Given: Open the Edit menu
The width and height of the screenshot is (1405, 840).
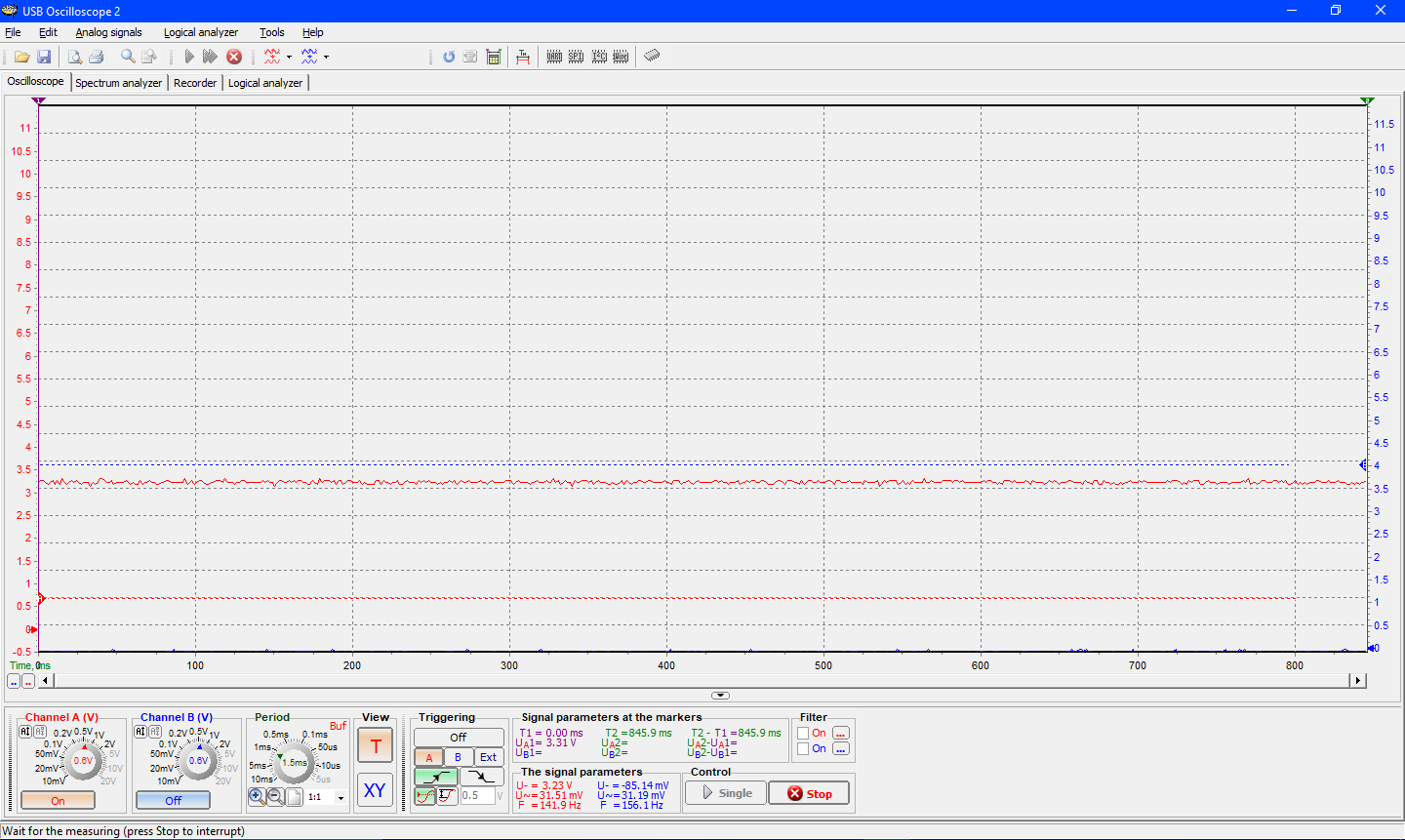Looking at the screenshot, I should pyautogui.click(x=48, y=32).
